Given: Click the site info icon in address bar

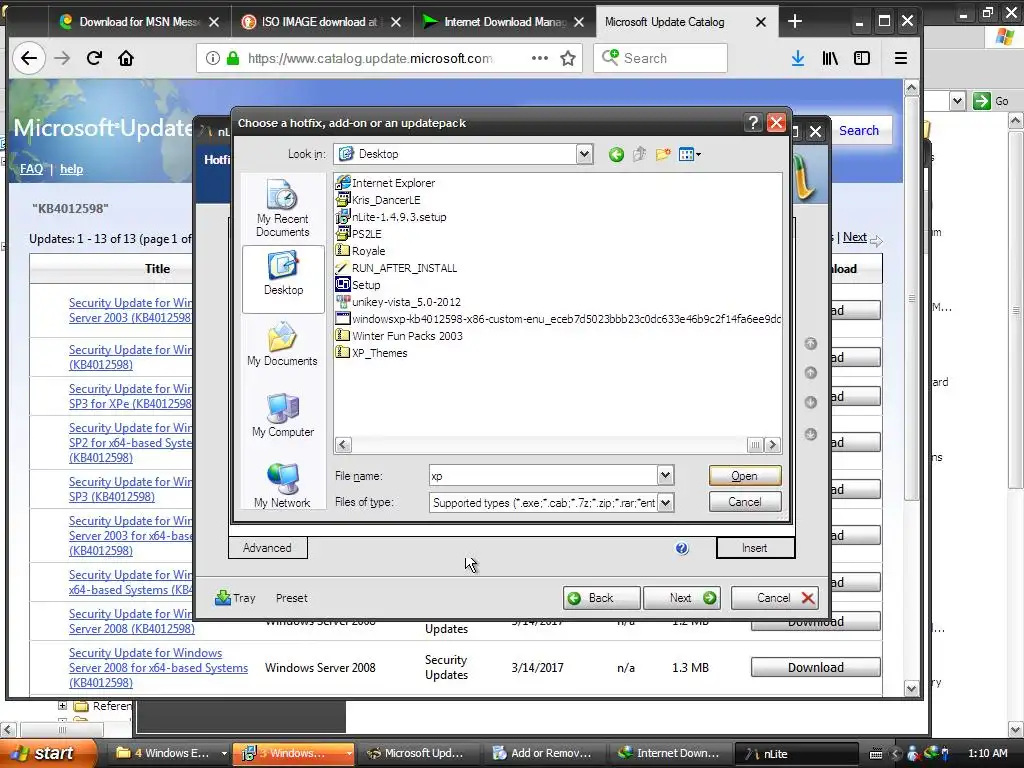Looking at the screenshot, I should pyautogui.click(x=213, y=58).
